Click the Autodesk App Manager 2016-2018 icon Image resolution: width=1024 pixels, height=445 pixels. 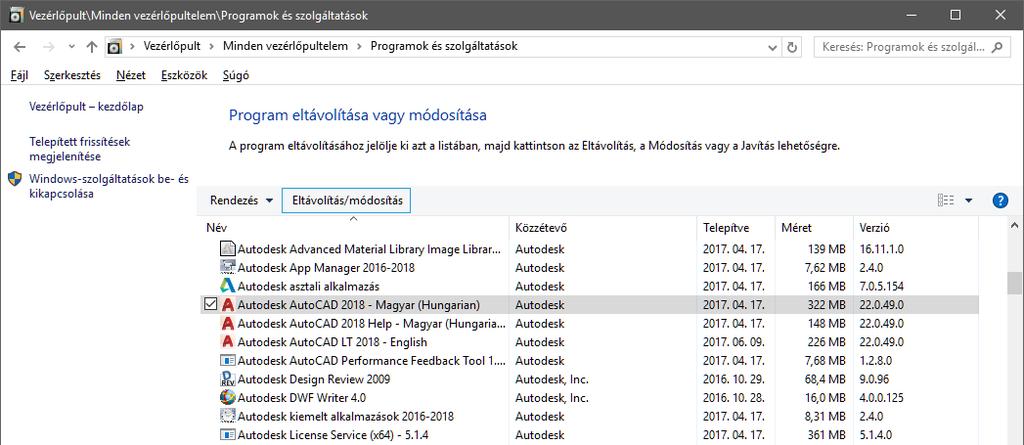227,267
